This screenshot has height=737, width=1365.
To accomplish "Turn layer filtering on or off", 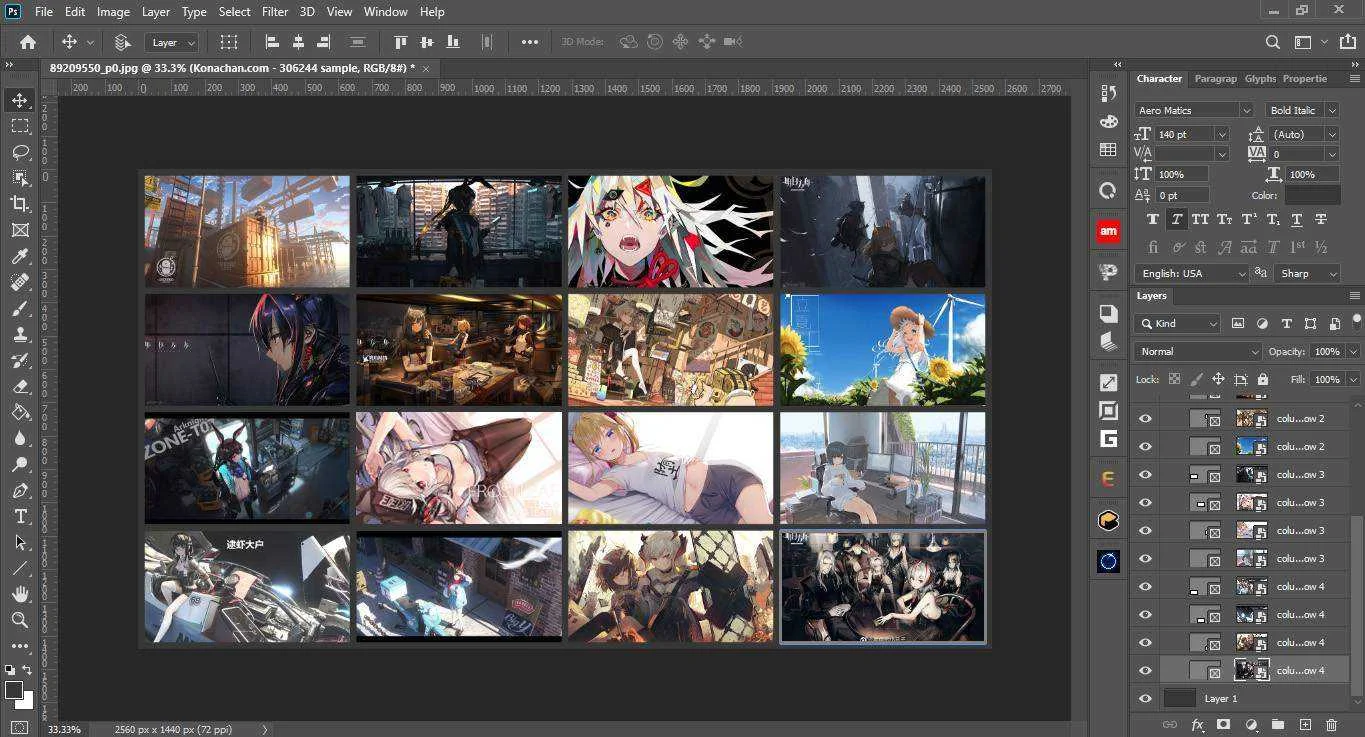I will coord(1356,321).
